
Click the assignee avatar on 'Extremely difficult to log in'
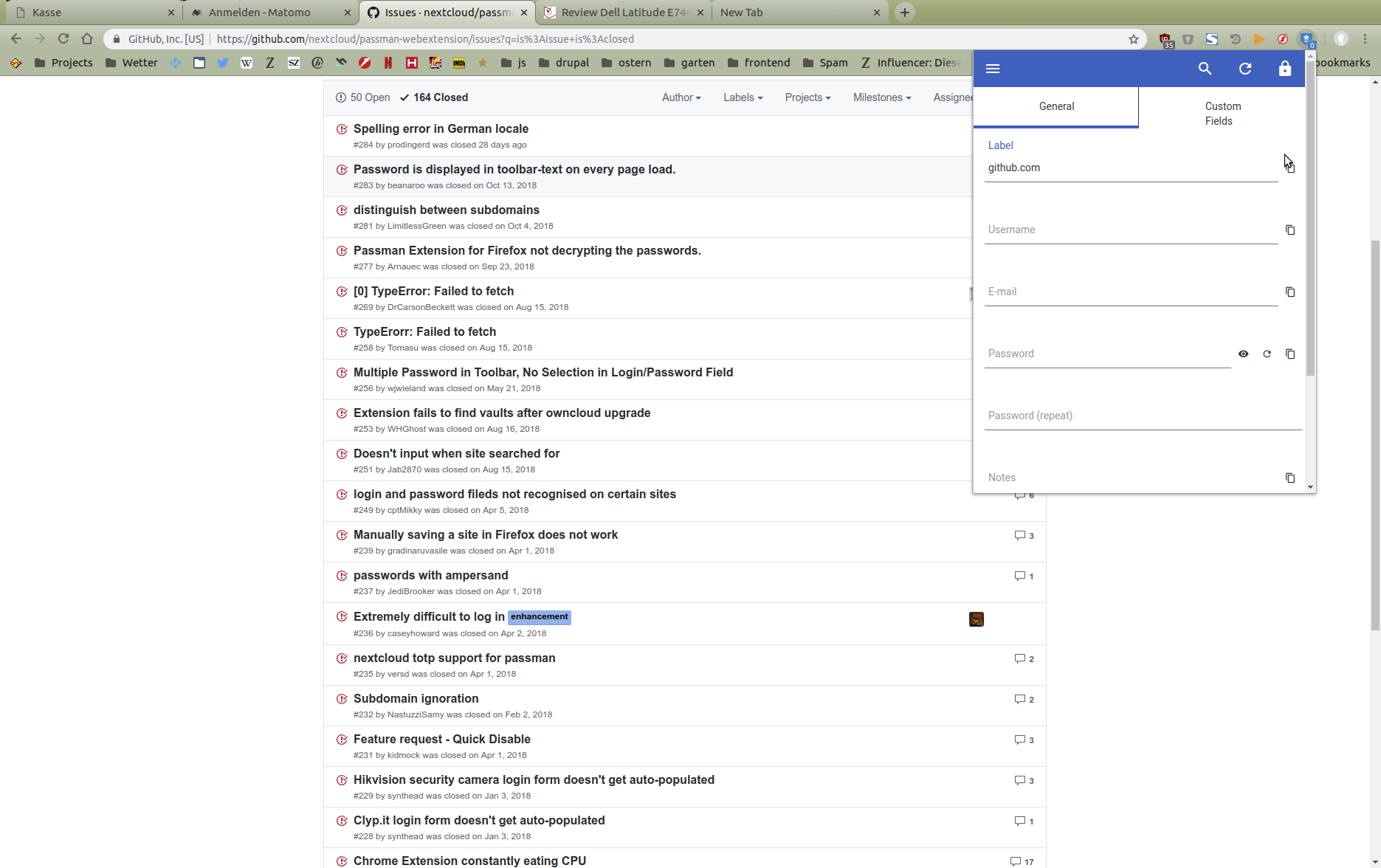(x=977, y=619)
